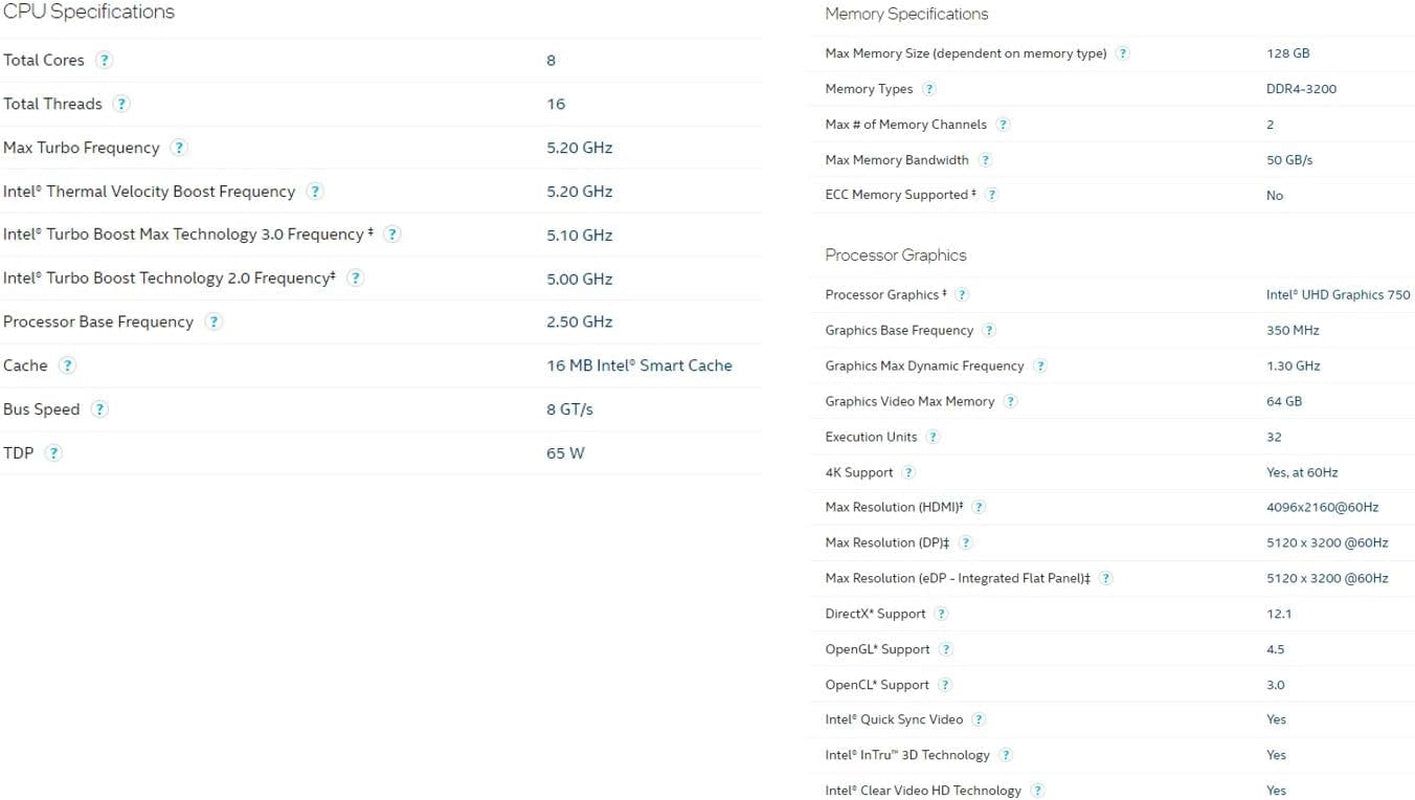This screenshot has height=800, width=1415.
Task: Click the DirectX Support help icon
Action: pyautogui.click(x=941, y=614)
